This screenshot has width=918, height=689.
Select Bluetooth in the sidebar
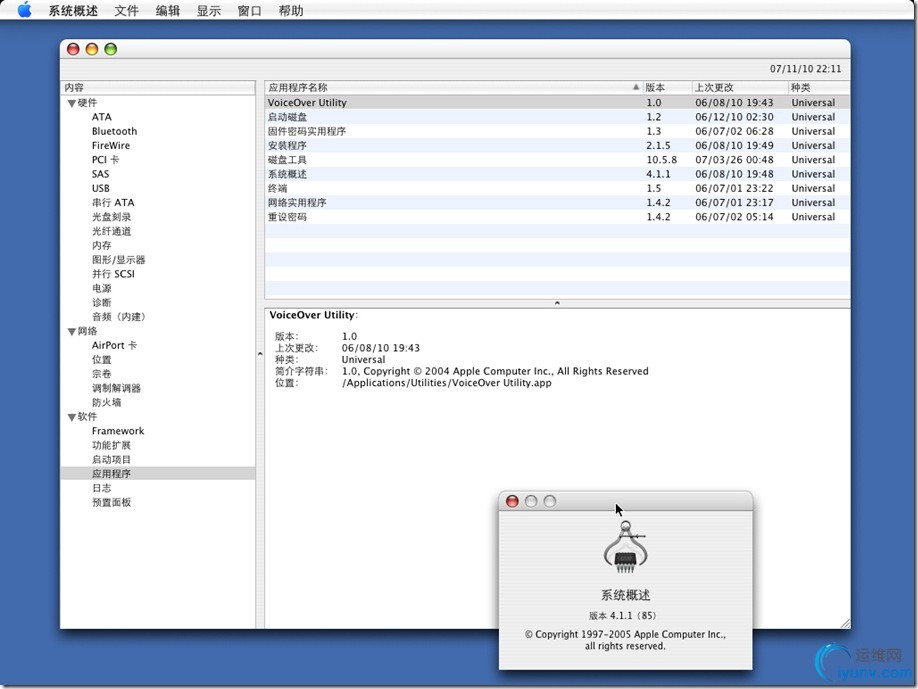point(114,131)
